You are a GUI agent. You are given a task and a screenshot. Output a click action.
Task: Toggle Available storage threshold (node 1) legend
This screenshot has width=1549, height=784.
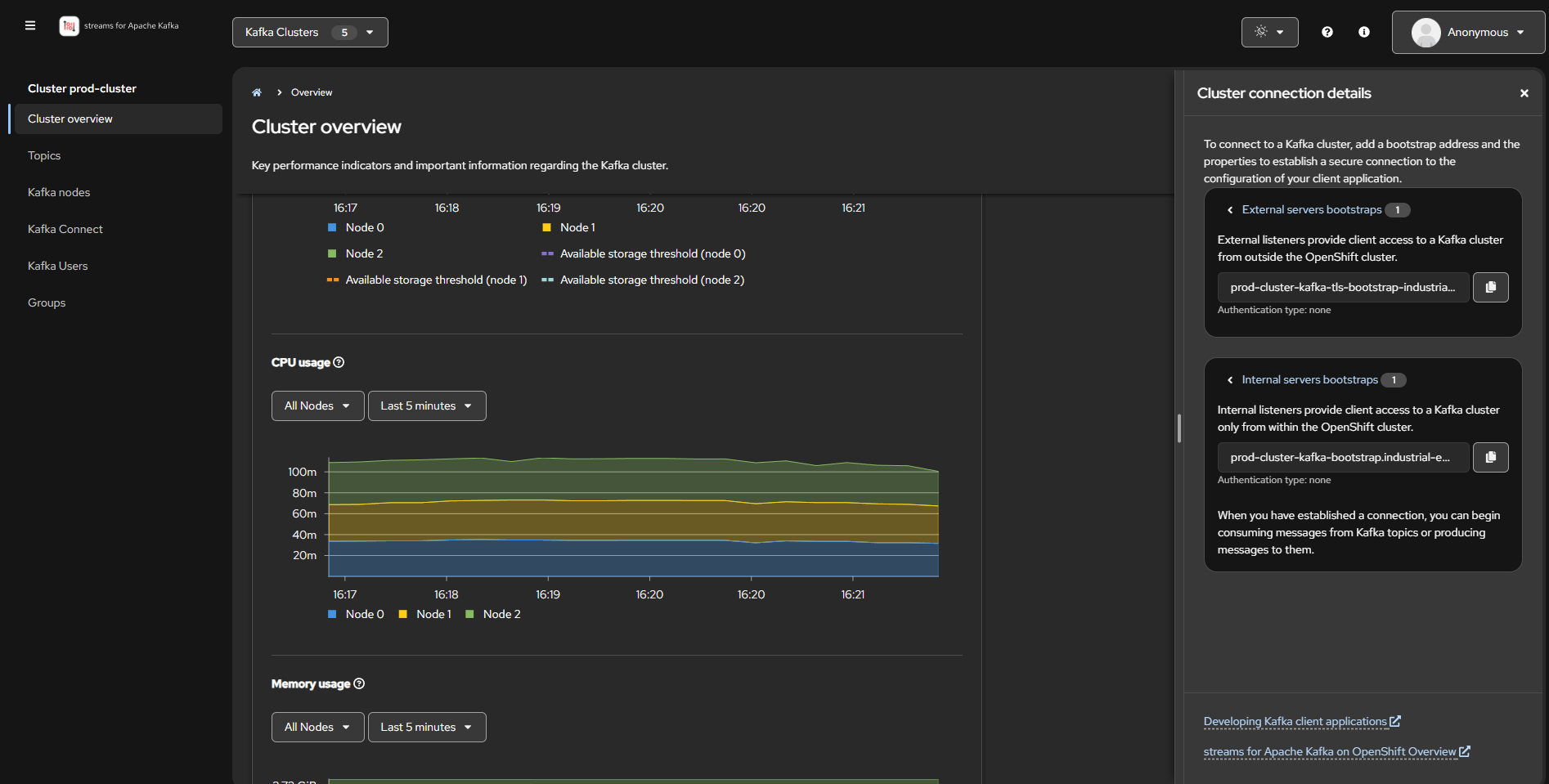[427, 280]
